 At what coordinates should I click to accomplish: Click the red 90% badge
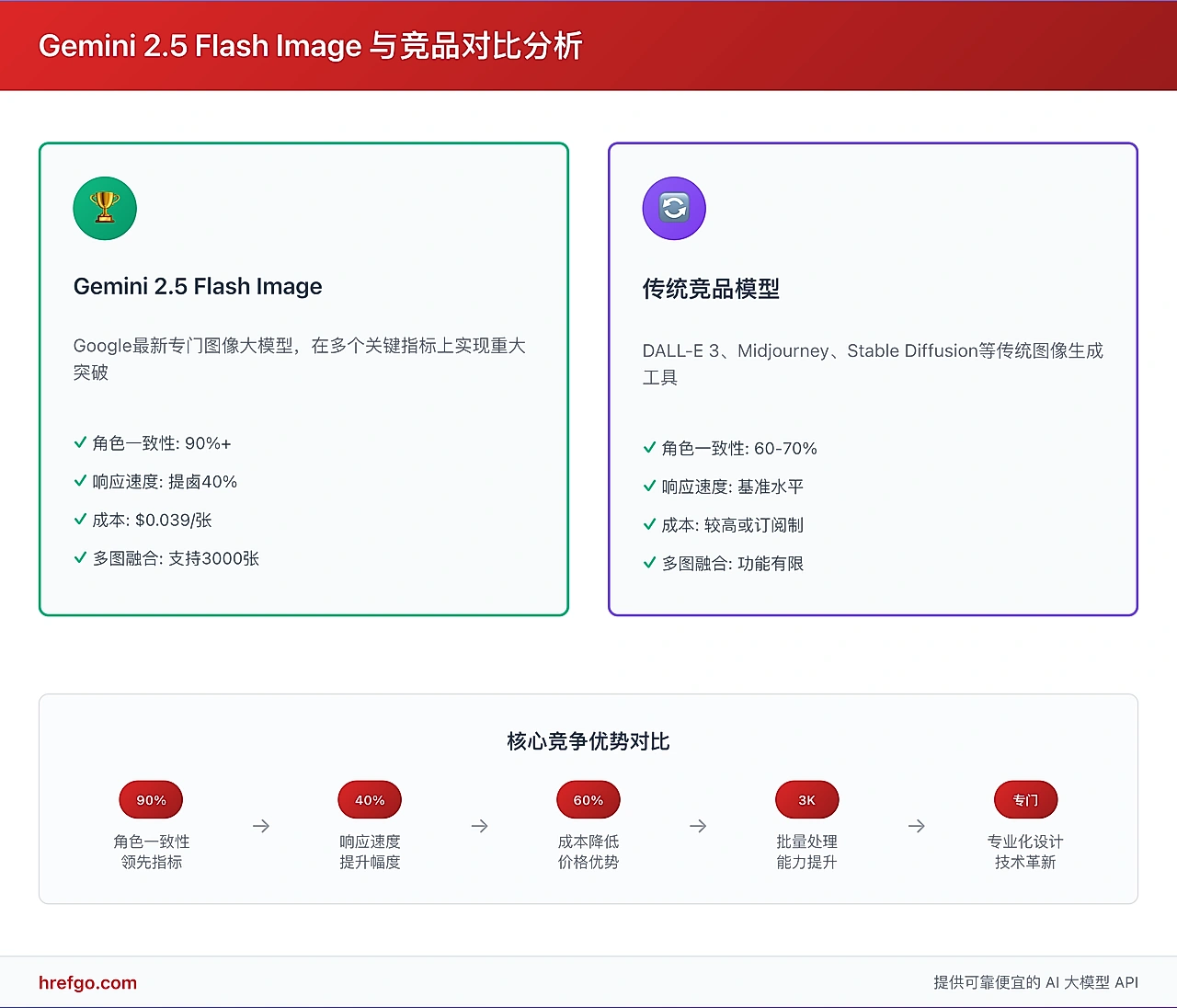(151, 800)
